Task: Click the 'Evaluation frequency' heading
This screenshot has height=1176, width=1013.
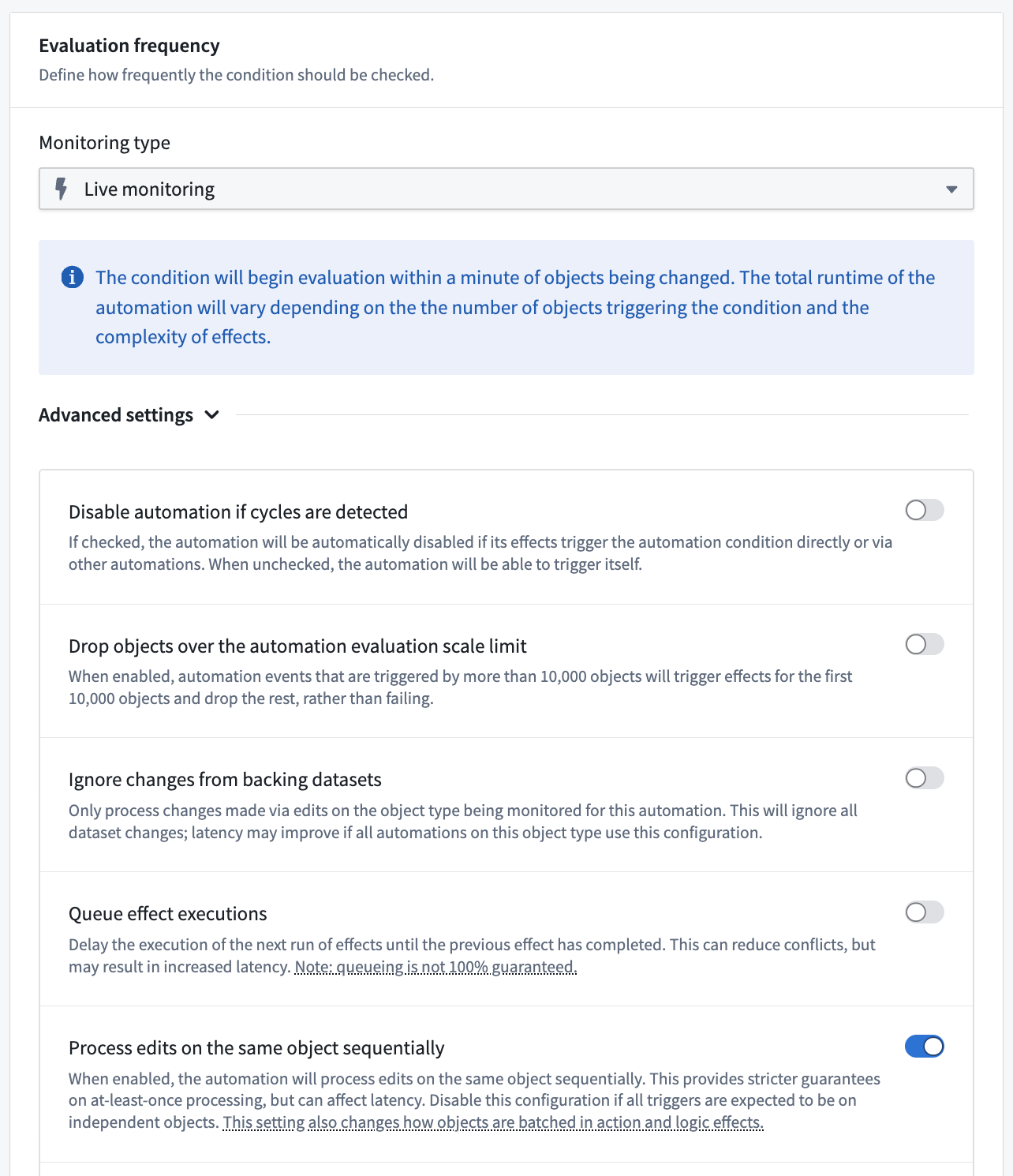Action: click(x=129, y=45)
